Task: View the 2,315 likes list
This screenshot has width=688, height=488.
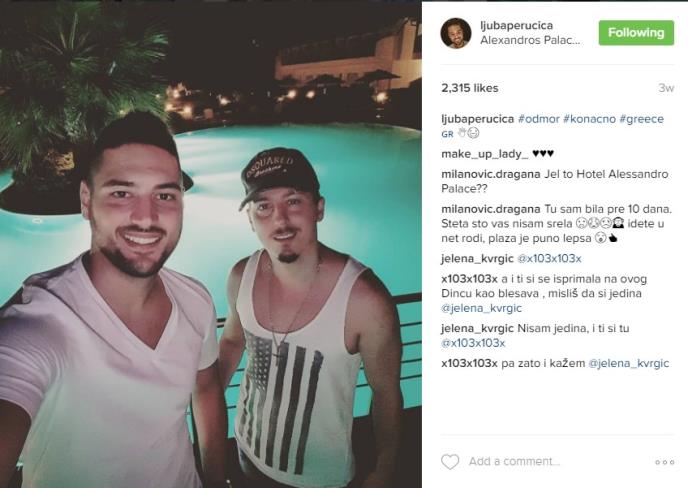Action: coord(470,88)
